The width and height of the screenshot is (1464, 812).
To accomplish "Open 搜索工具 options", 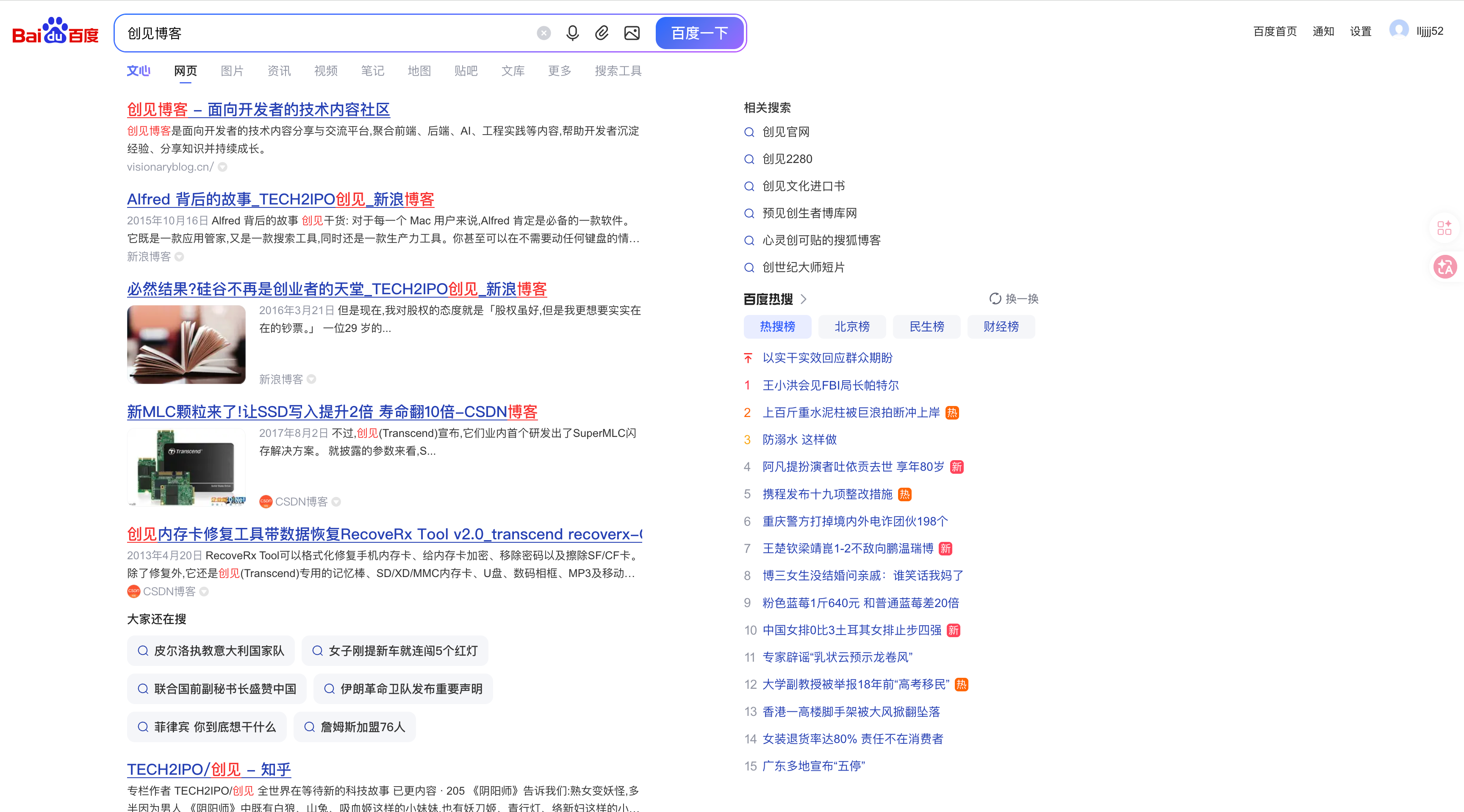I will click(618, 71).
